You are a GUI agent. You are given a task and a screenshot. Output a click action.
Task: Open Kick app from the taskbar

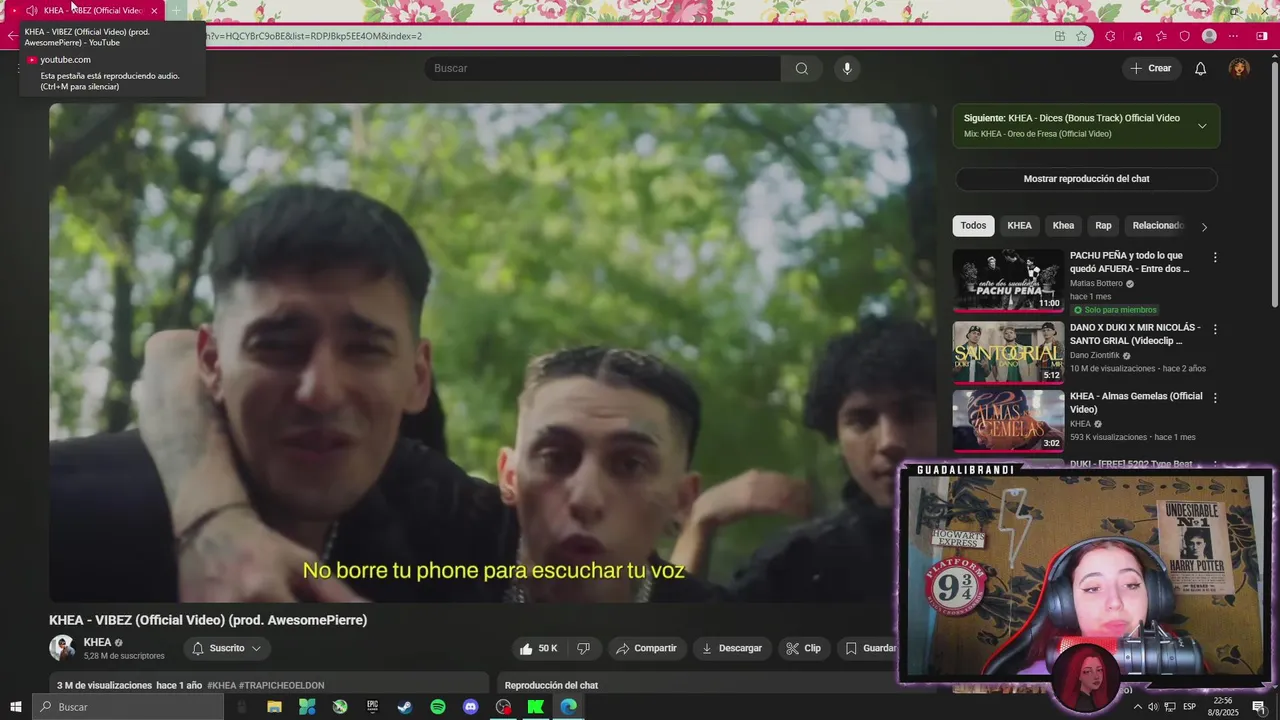(536, 707)
